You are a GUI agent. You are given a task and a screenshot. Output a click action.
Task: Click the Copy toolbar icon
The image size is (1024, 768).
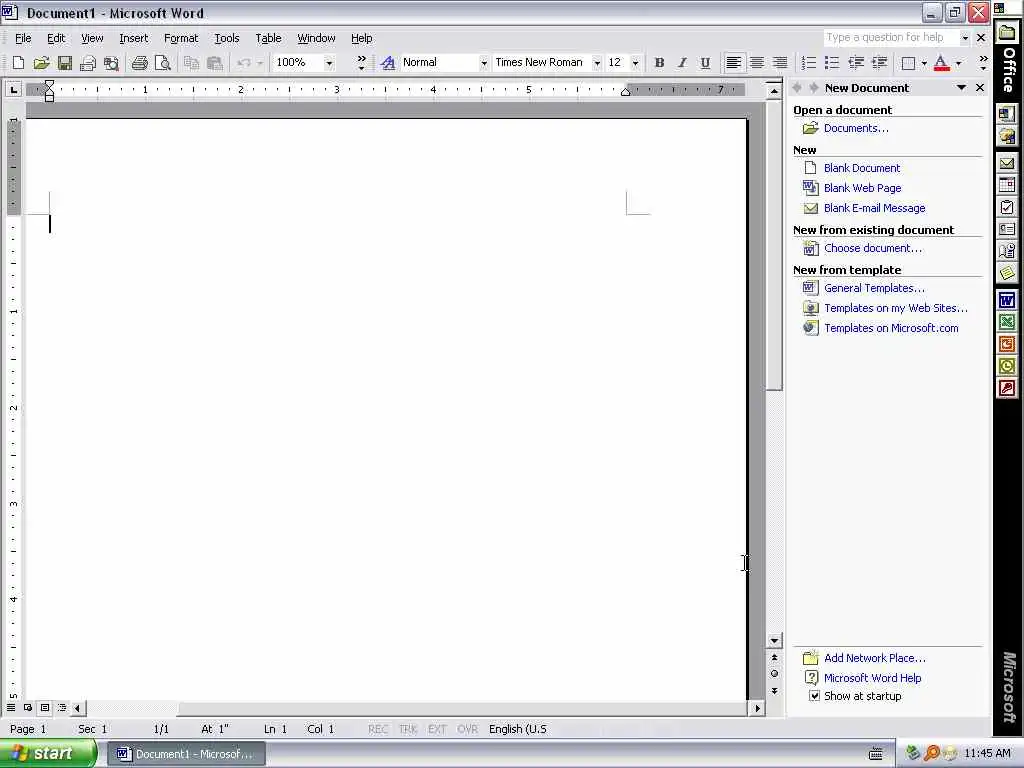191,63
